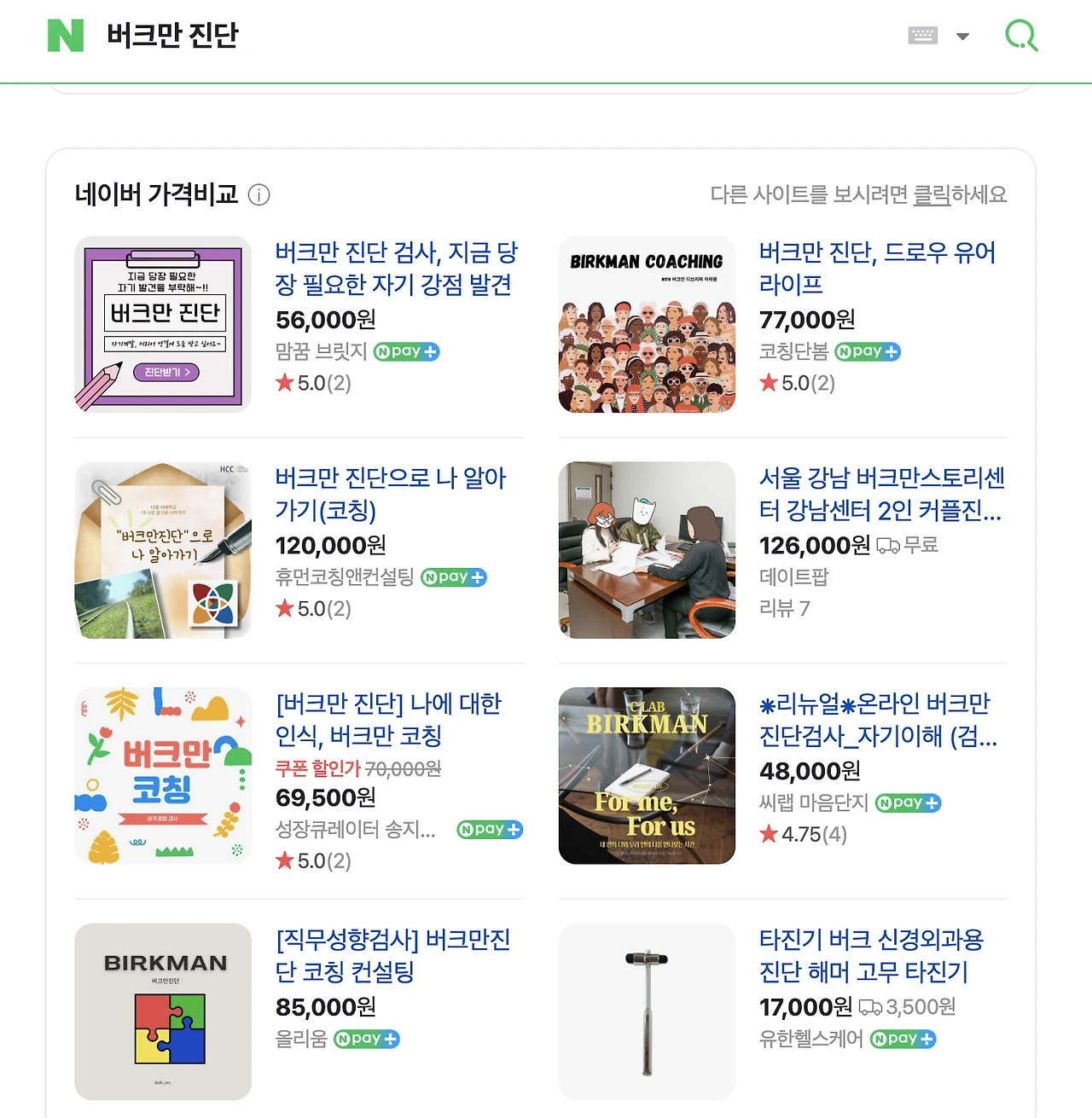The width and height of the screenshot is (1092, 1118).
Task: Open 버크만 진단, 드로우 유어 라이프 listing
Action: (x=877, y=268)
